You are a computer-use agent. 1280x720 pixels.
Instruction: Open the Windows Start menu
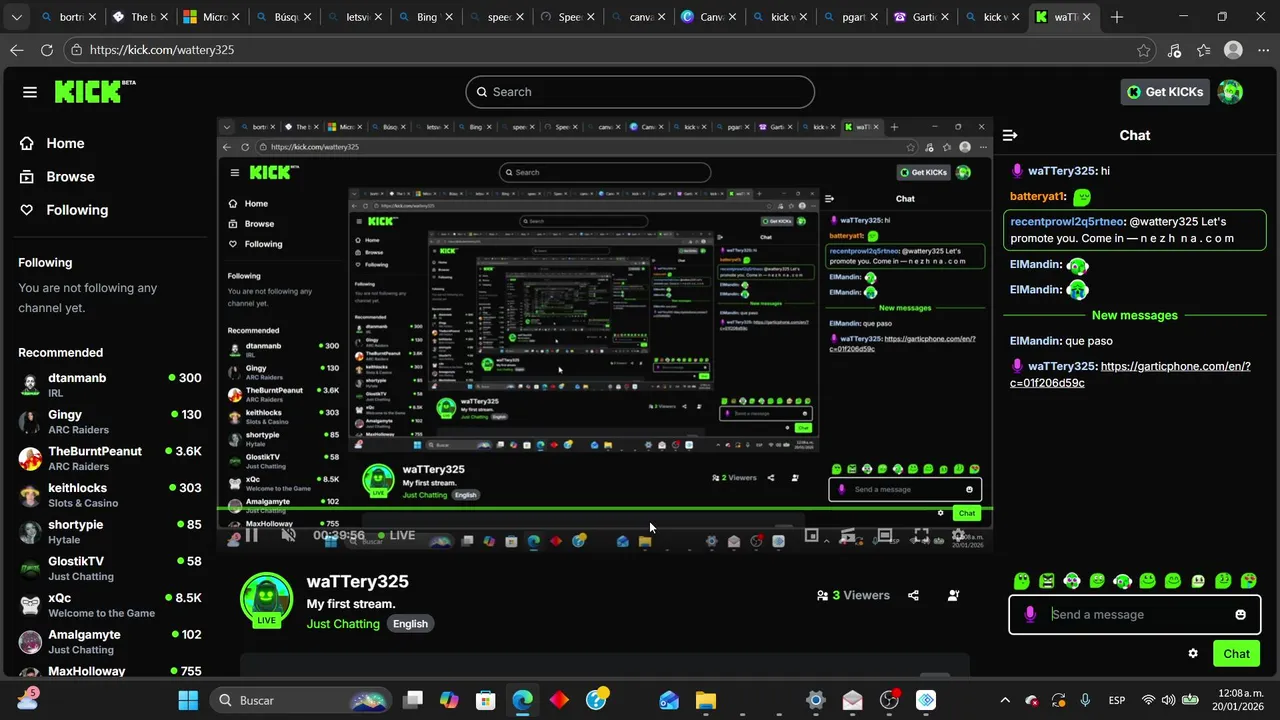pos(188,700)
